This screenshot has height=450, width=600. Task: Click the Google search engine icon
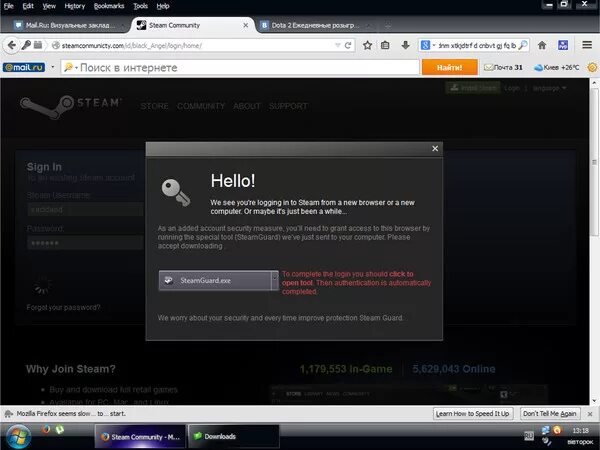(x=425, y=46)
